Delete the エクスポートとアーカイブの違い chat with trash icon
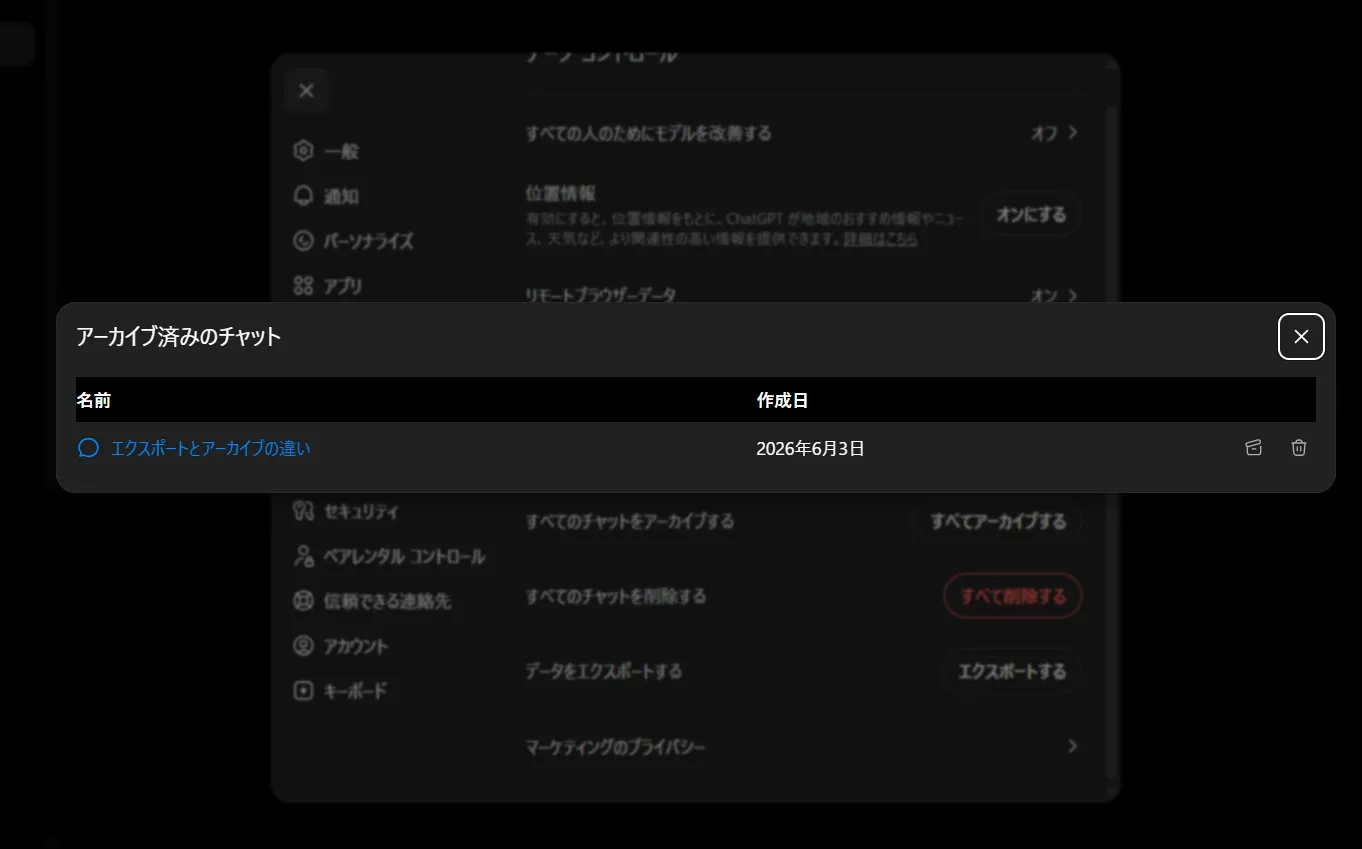 tap(1299, 448)
